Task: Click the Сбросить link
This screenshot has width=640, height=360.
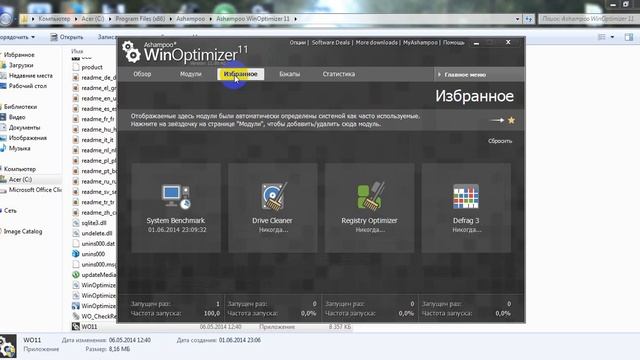Action: (500, 141)
